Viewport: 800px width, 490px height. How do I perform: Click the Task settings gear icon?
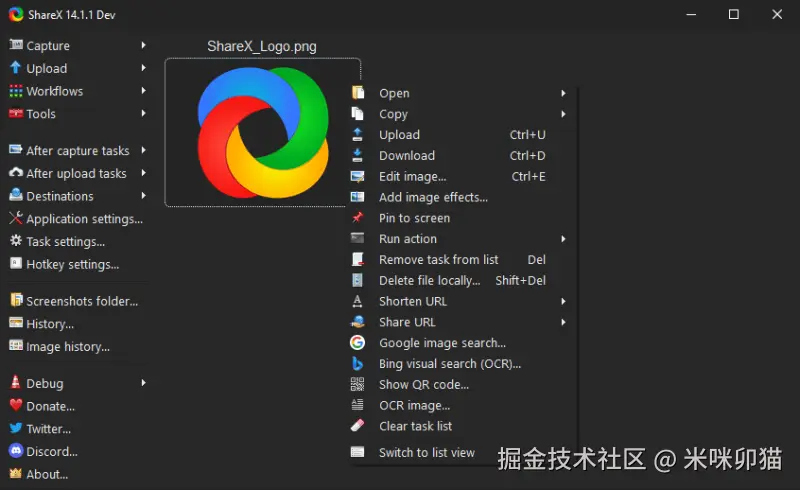point(16,240)
